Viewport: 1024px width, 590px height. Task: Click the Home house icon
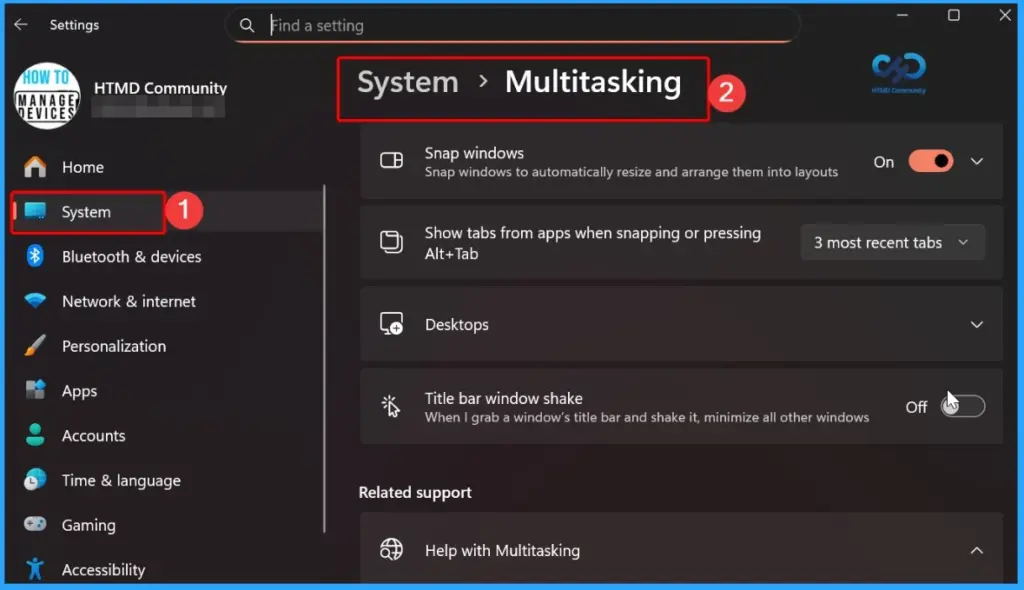(x=35, y=167)
